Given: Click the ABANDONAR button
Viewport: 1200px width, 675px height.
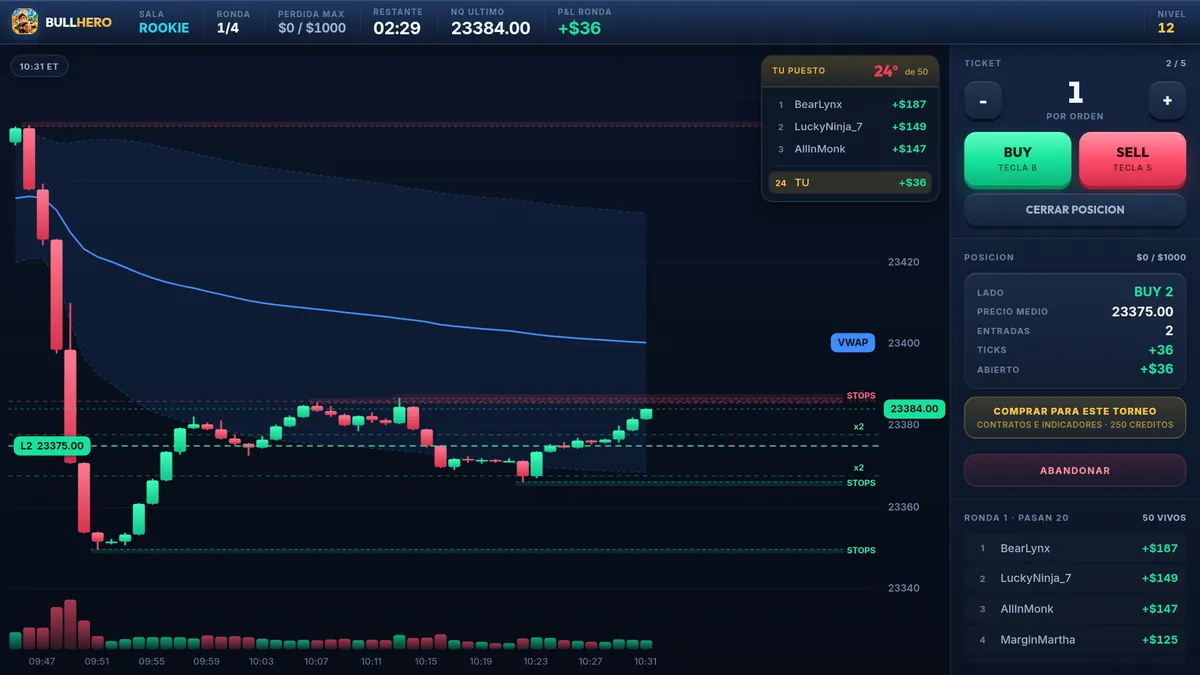Looking at the screenshot, I should 1075,470.
